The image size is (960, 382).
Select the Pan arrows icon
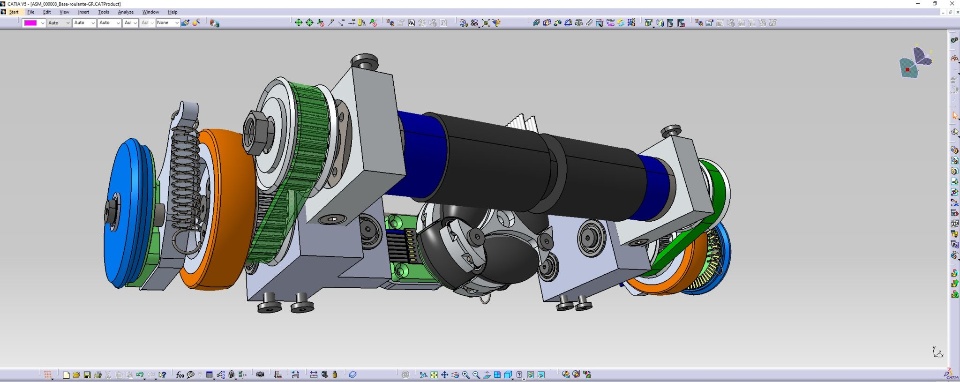(x=444, y=375)
